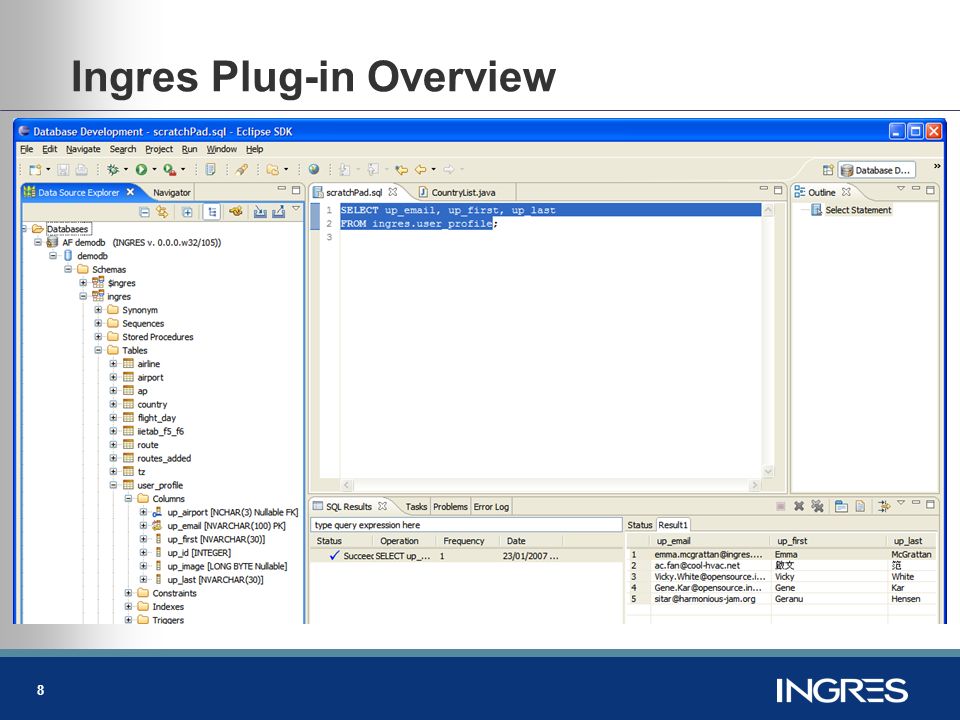Switch to the Error Log tab
The height and width of the screenshot is (720, 960).
491,506
